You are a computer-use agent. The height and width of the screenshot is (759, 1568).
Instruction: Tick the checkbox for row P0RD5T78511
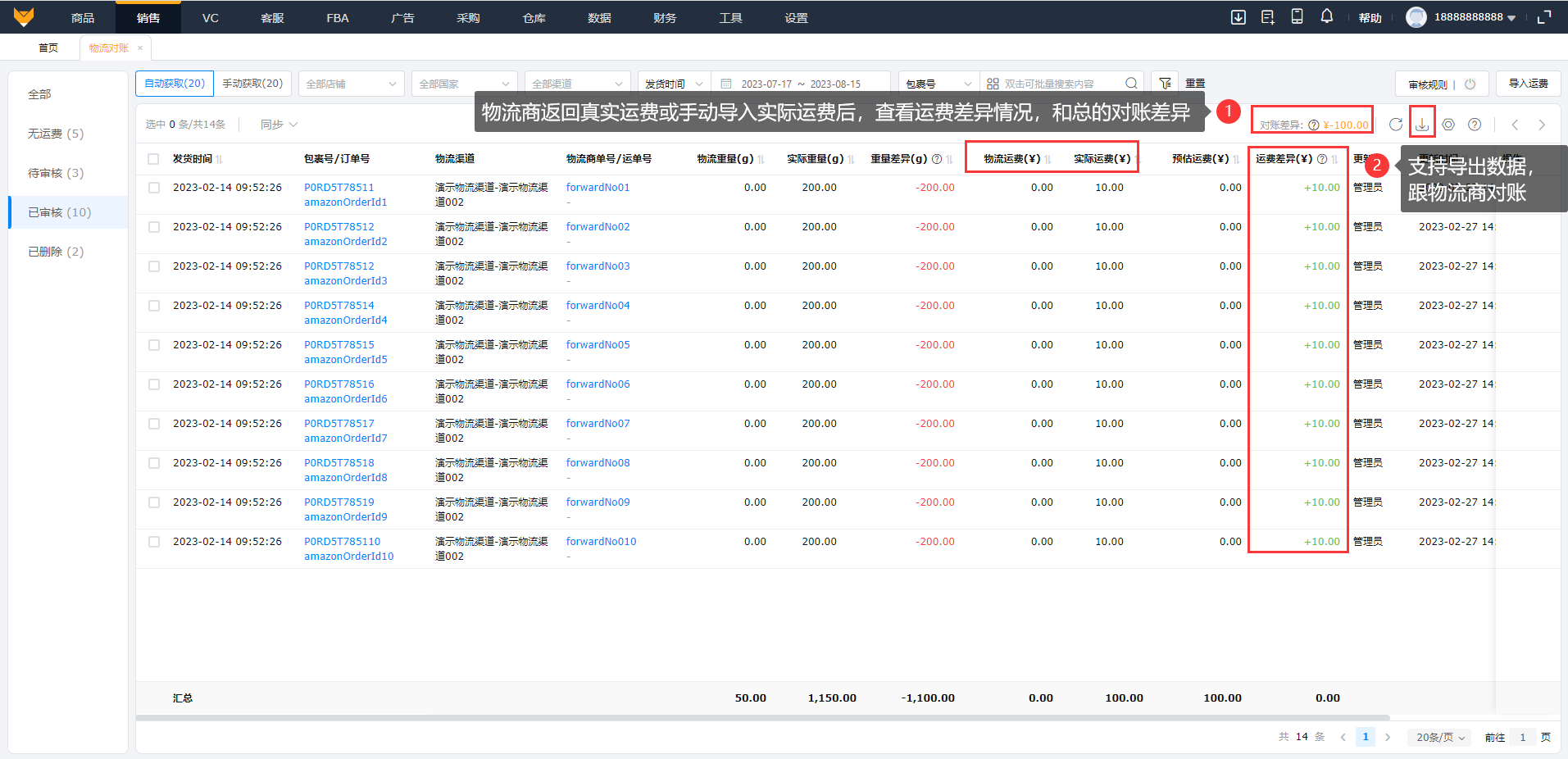pyautogui.click(x=153, y=188)
